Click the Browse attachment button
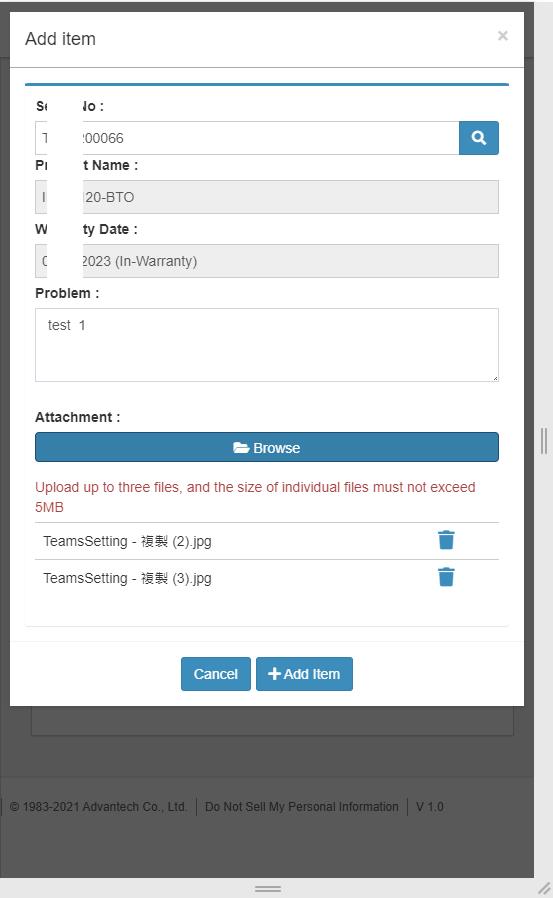 pyautogui.click(x=267, y=447)
